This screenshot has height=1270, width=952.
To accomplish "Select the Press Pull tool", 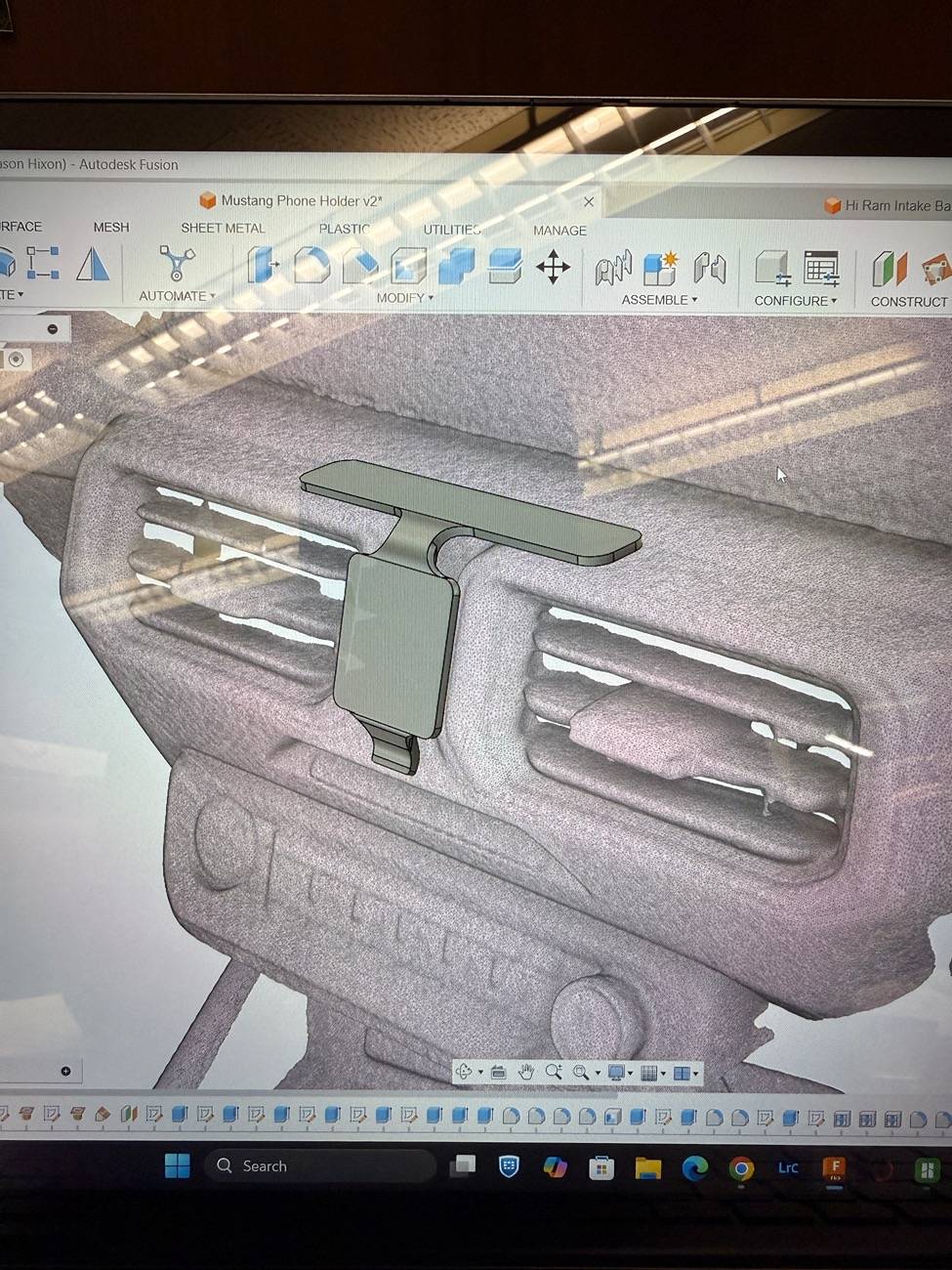I will [263, 265].
